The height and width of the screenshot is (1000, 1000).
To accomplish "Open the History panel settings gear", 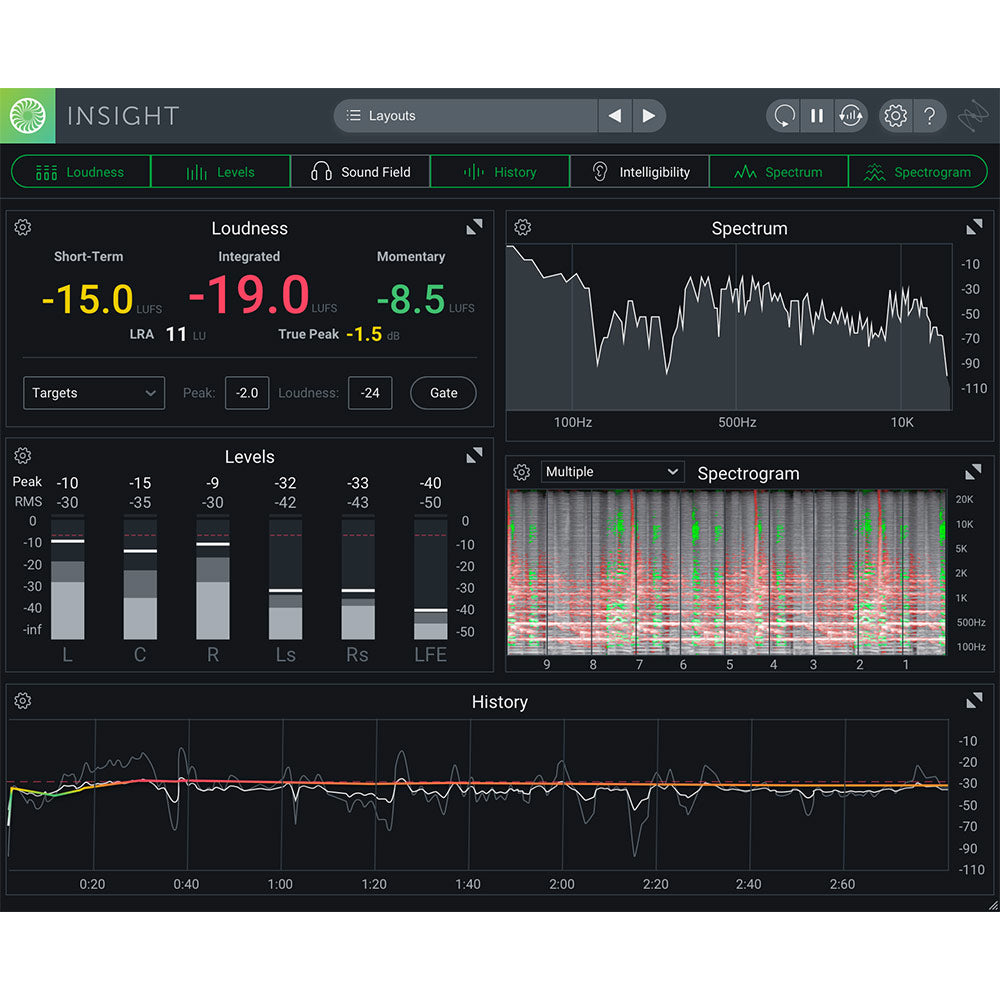I will (22, 701).
